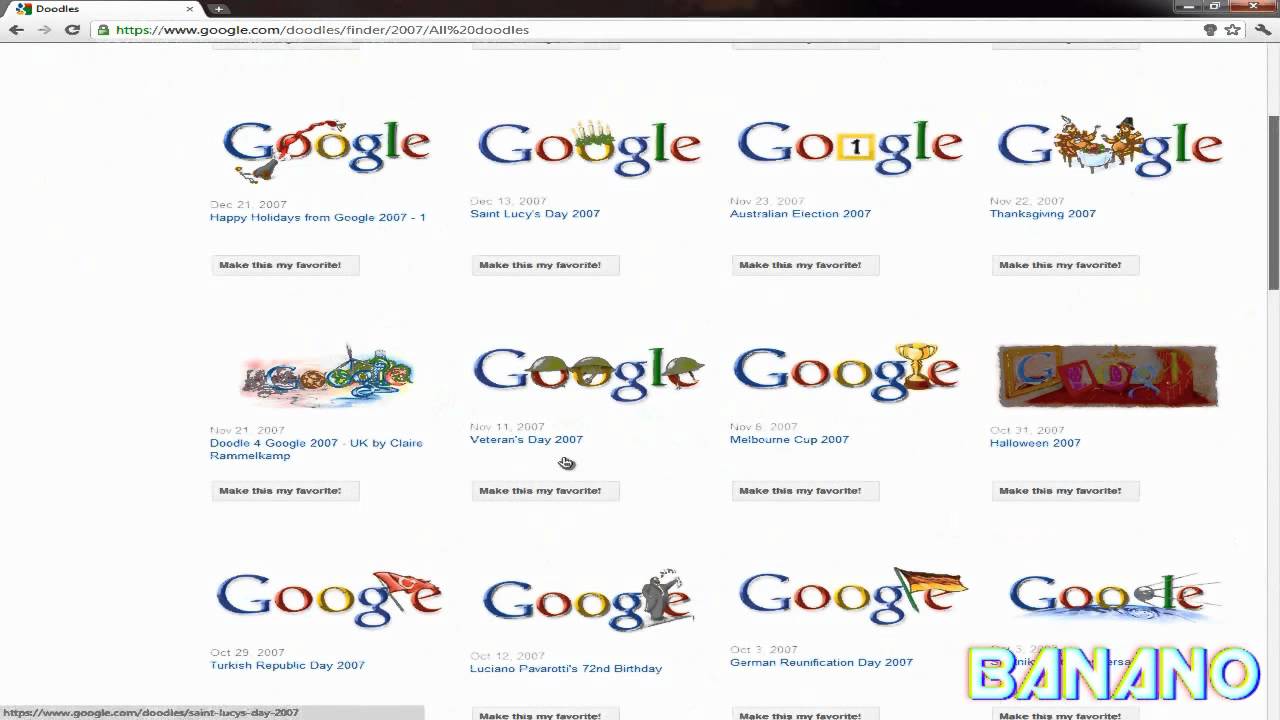This screenshot has height=720, width=1280.
Task: Open Happy Holidays from Google 2007 - 1 link
Action: pyautogui.click(x=318, y=217)
